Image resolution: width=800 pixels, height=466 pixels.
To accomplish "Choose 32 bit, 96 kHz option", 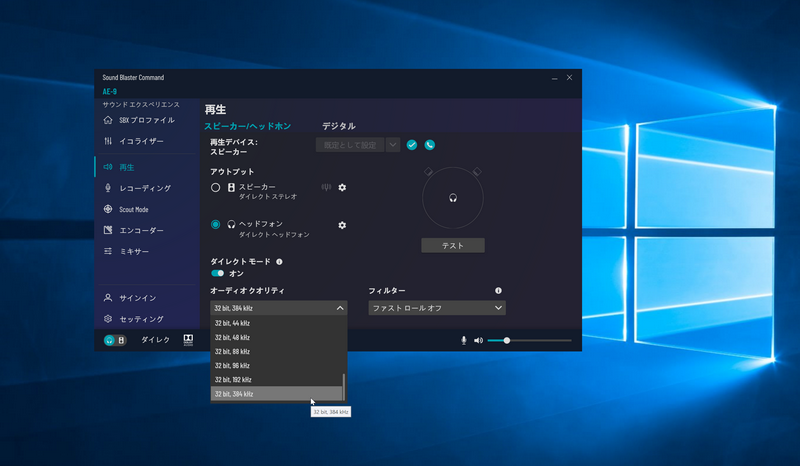I will pyautogui.click(x=276, y=365).
